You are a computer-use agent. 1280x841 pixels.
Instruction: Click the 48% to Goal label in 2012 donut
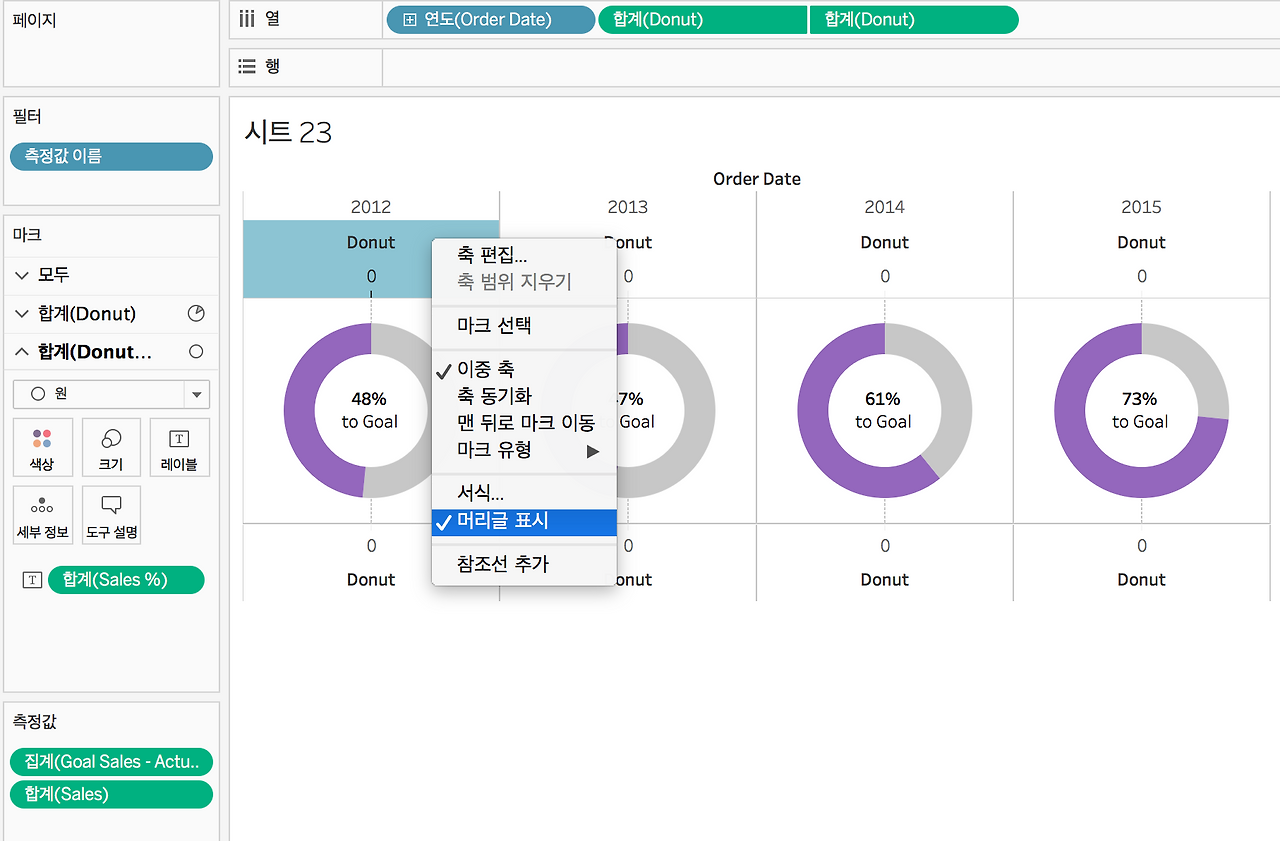[370, 410]
